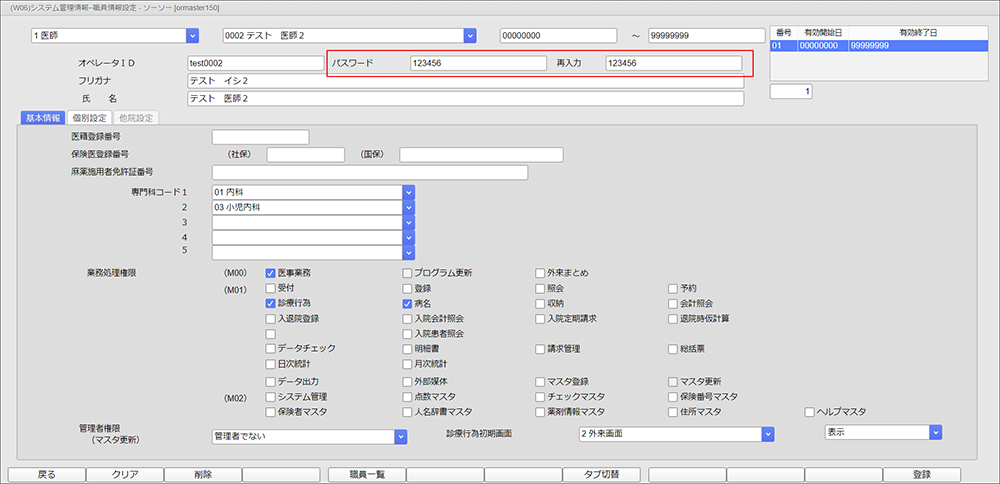The image size is (1000, 484).
Task: Tick the 住所マスタ checkbox
Action: pos(673,412)
